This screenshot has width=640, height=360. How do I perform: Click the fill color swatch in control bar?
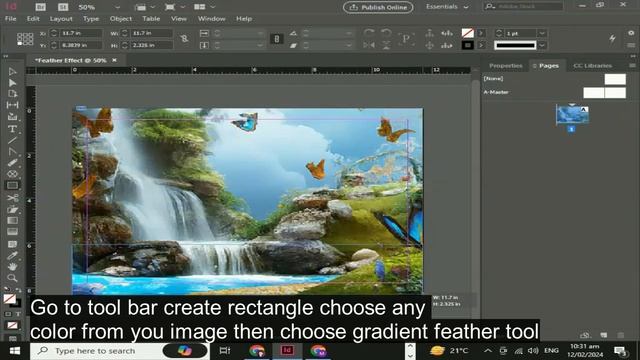(x=468, y=33)
